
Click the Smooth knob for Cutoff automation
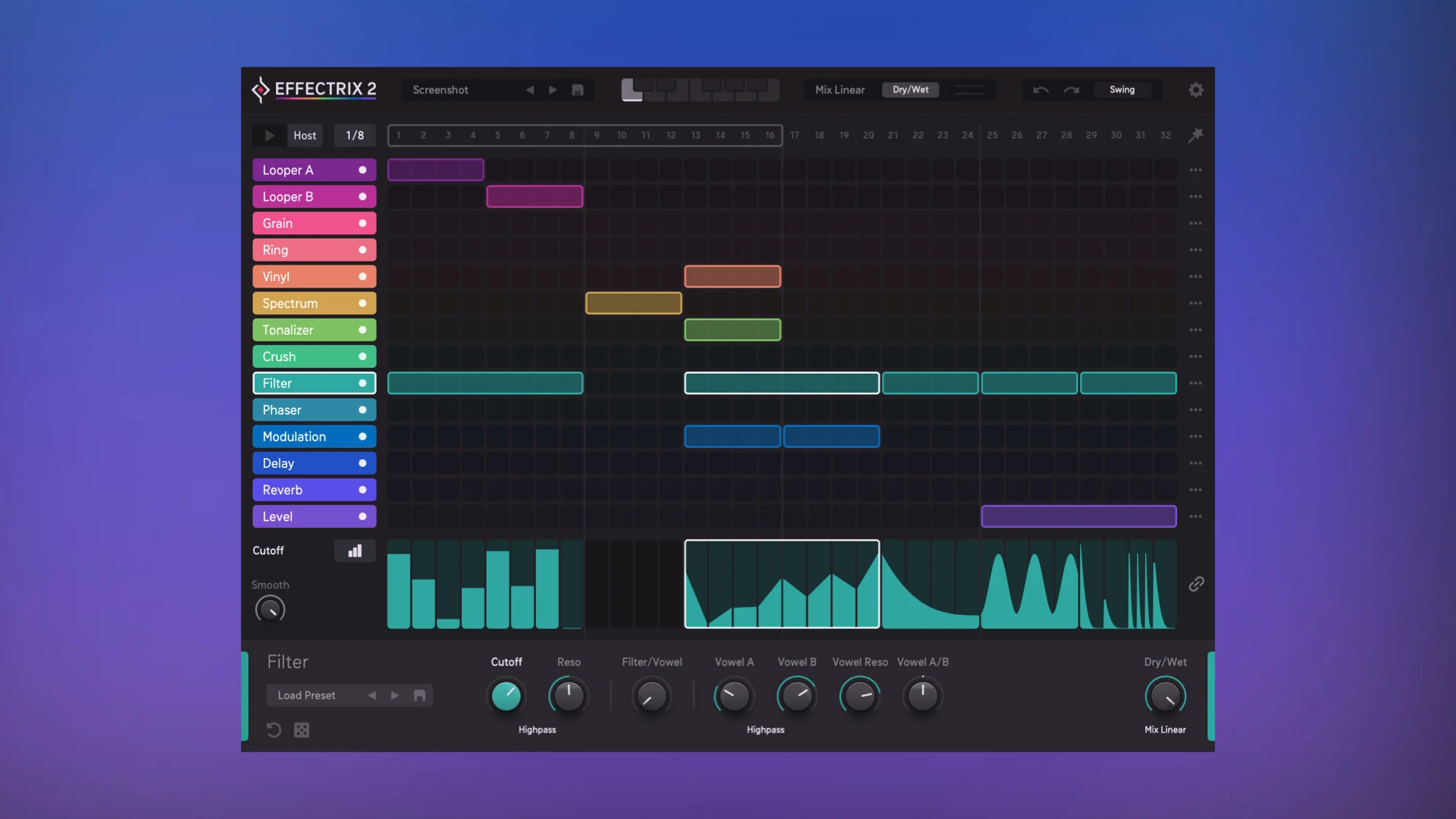point(270,610)
